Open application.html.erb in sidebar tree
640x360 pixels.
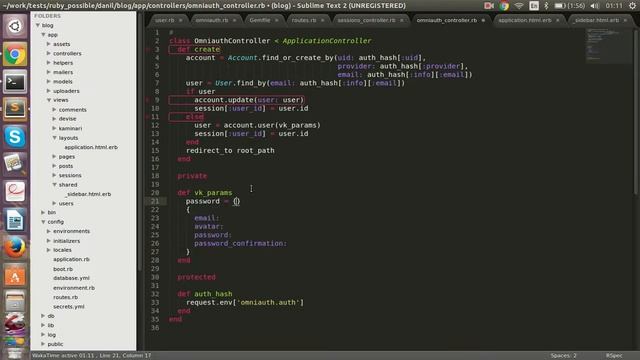pos(91,147)
